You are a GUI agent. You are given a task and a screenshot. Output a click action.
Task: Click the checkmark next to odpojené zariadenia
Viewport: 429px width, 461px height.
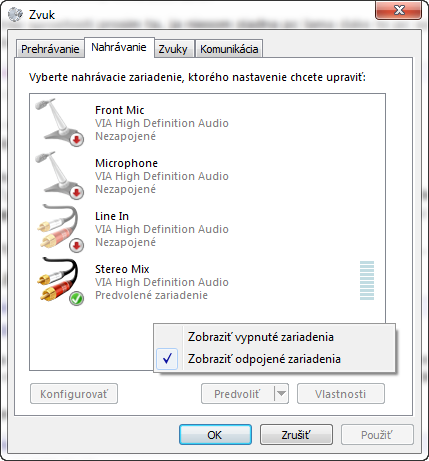click(x=167, y=359)
